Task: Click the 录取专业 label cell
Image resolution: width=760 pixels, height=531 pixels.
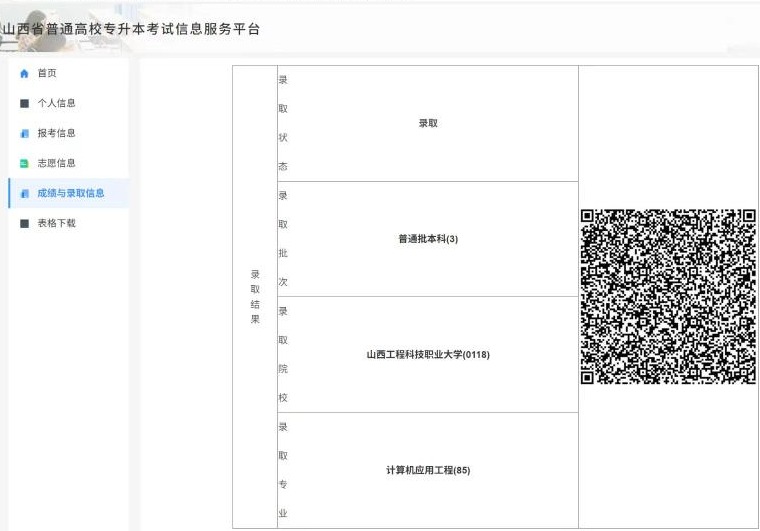Action: (x=283, y=470)
